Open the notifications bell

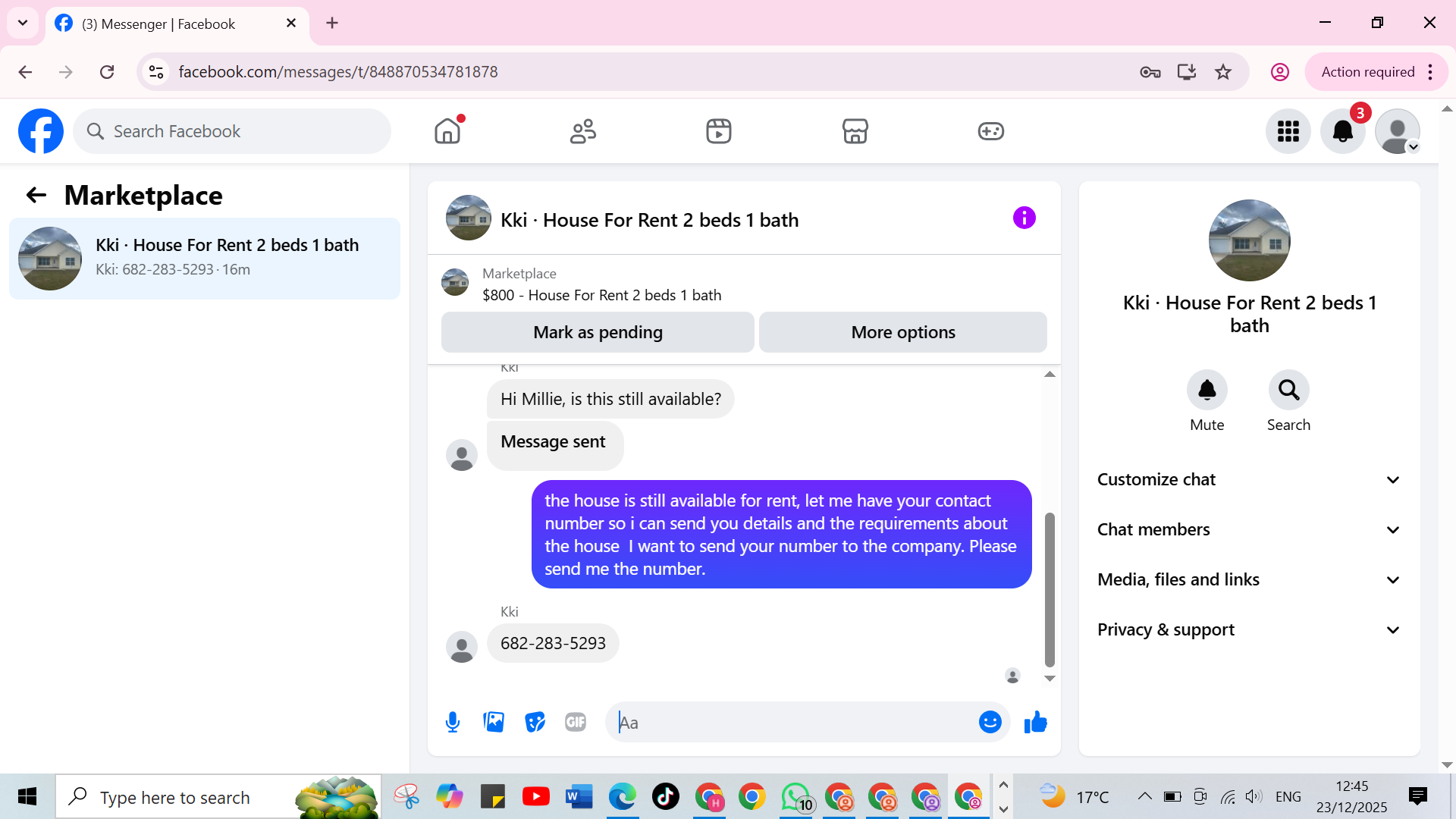pos(1342,131)
